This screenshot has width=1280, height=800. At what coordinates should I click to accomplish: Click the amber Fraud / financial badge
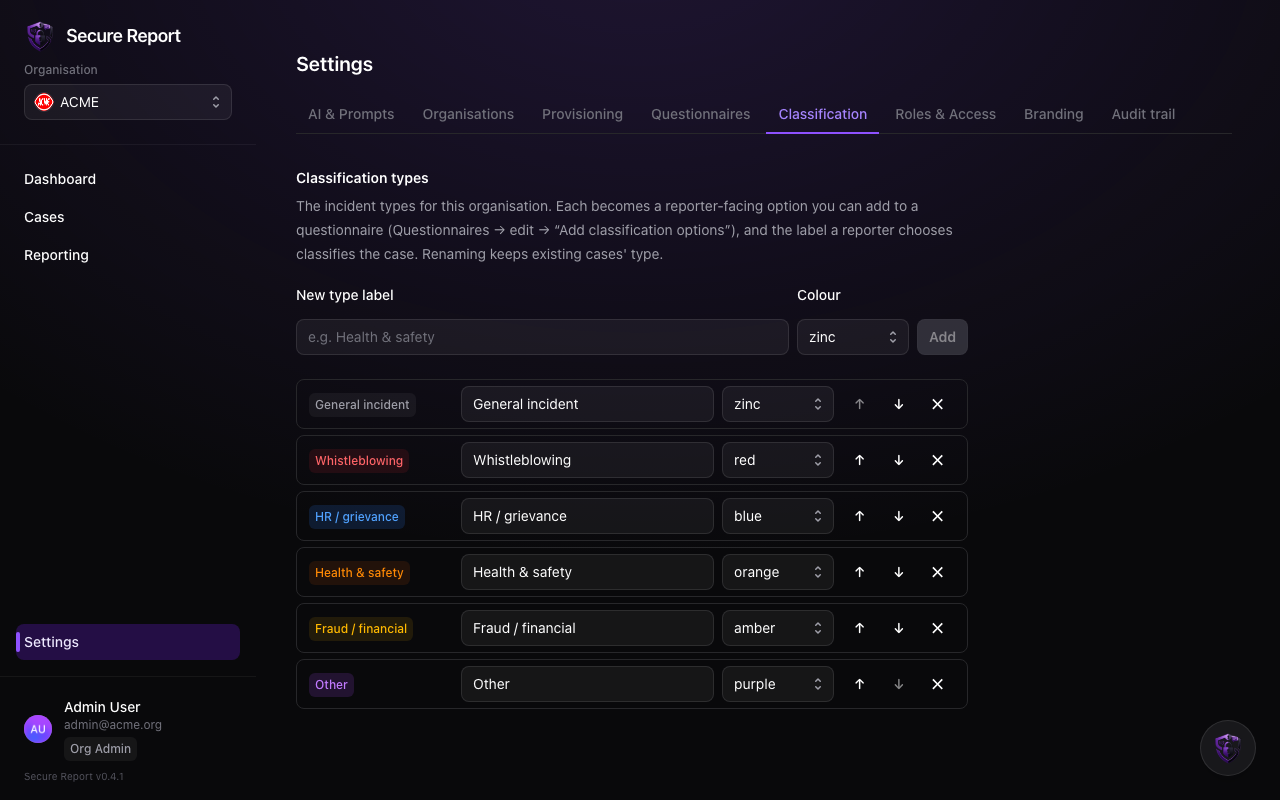(x=361, y=629)
